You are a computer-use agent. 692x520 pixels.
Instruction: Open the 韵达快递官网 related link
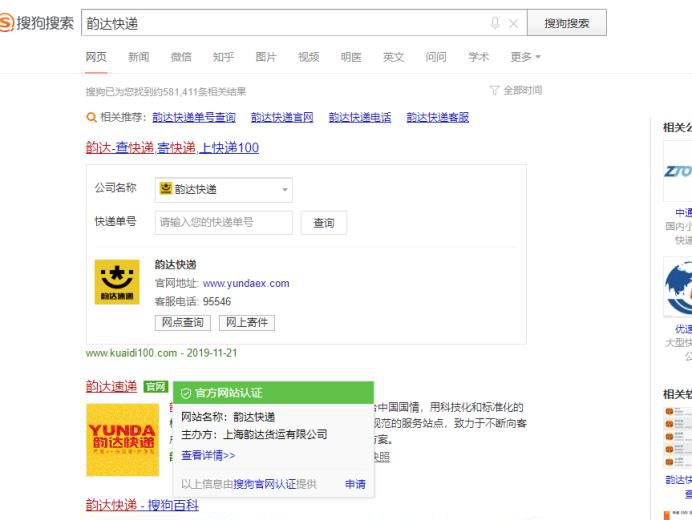point(282,117)
